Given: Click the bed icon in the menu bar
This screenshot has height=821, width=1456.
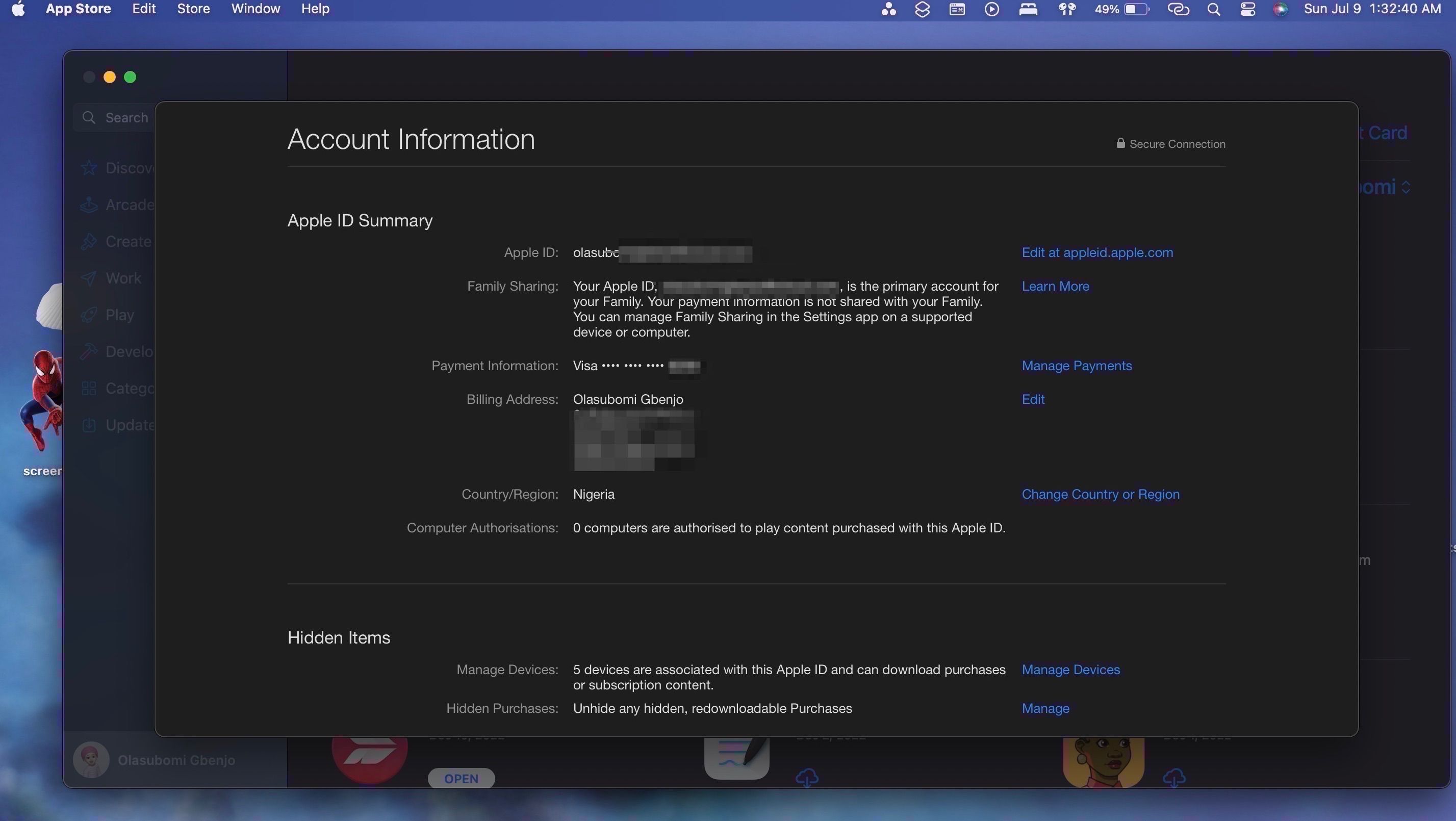Looking at the screenshot, I should (x=1028, y=9).
